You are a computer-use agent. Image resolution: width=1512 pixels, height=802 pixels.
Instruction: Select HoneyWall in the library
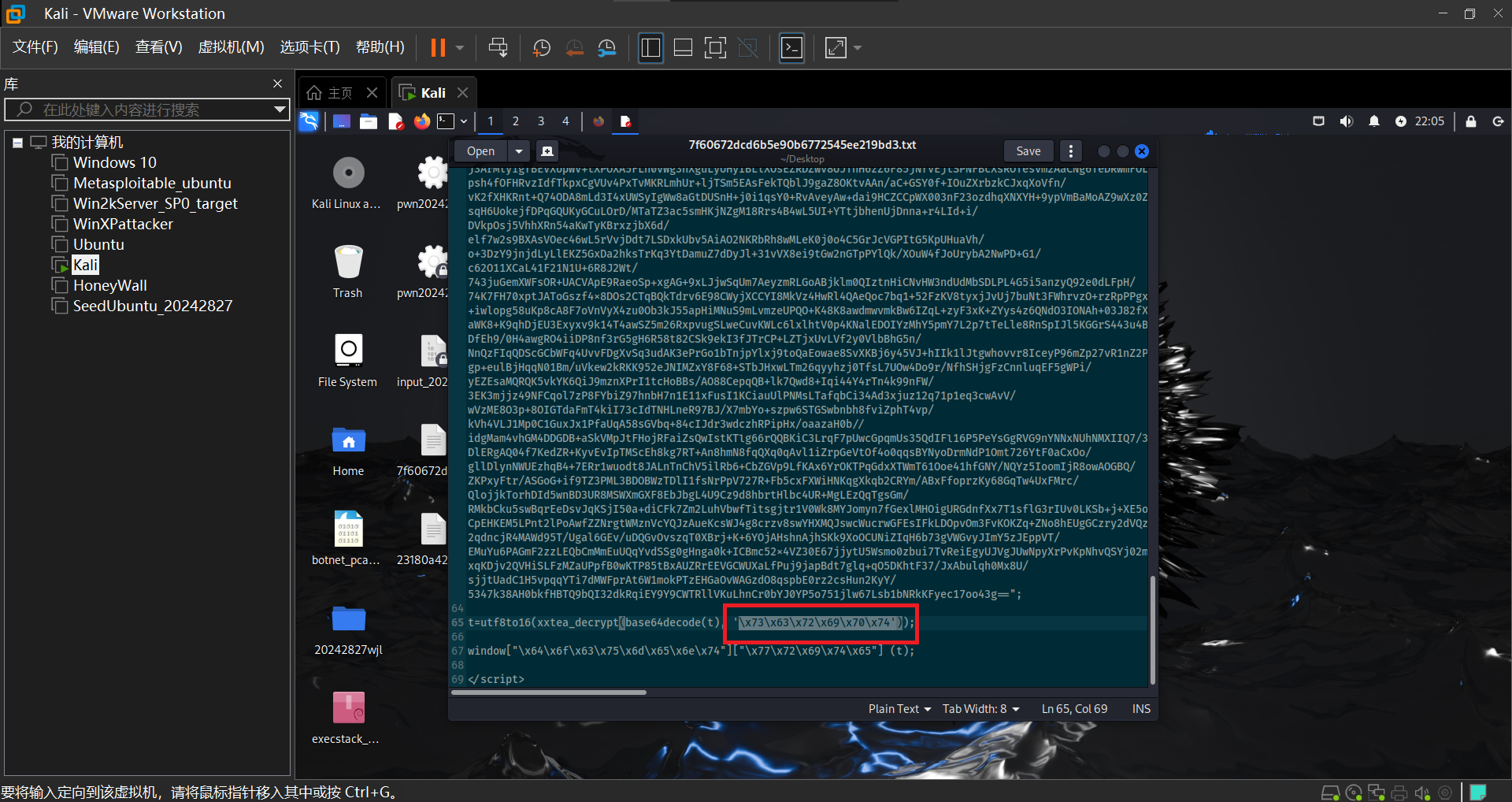click(x=110, y=285)
